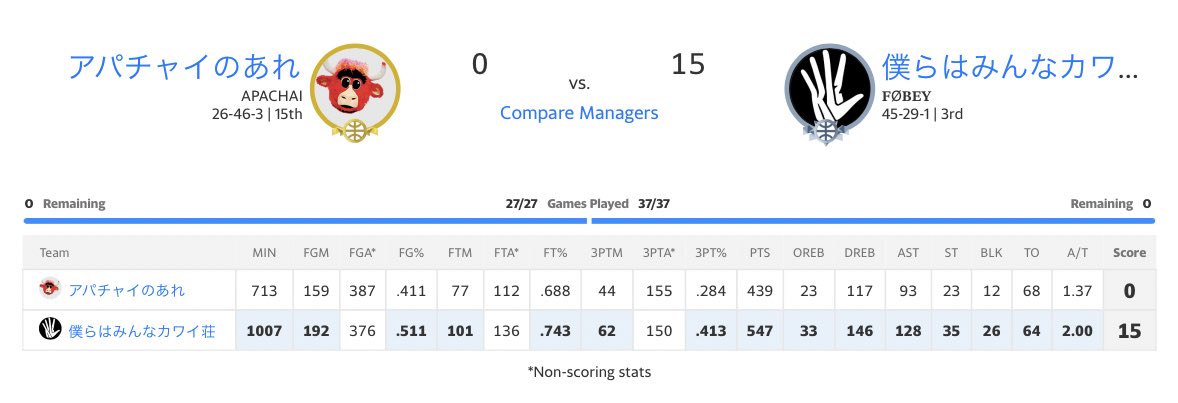
Task: Open アパチャイのあれ link in stats table
Action: click(127, 290)
